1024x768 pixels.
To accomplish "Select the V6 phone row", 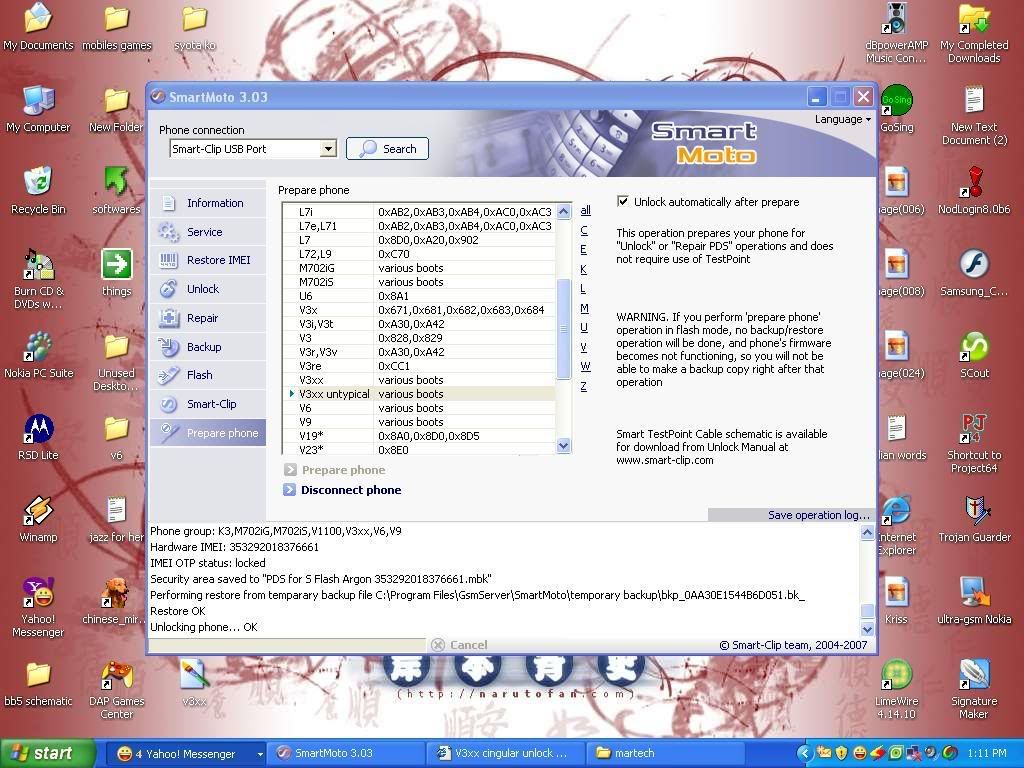I will (419, 408).
